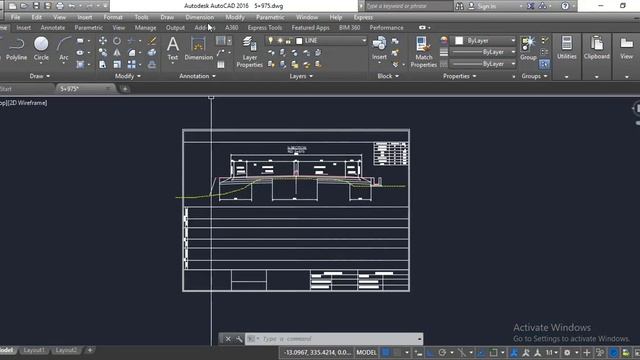The width and height of the screenshot is (640, 360).
Task: Switch to the Express Tools ribbon tab
Action: point(264,27)
